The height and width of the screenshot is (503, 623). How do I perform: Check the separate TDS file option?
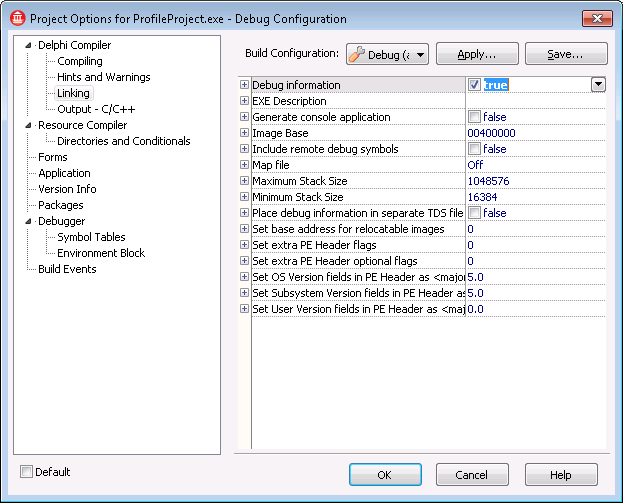click(475, 213)
